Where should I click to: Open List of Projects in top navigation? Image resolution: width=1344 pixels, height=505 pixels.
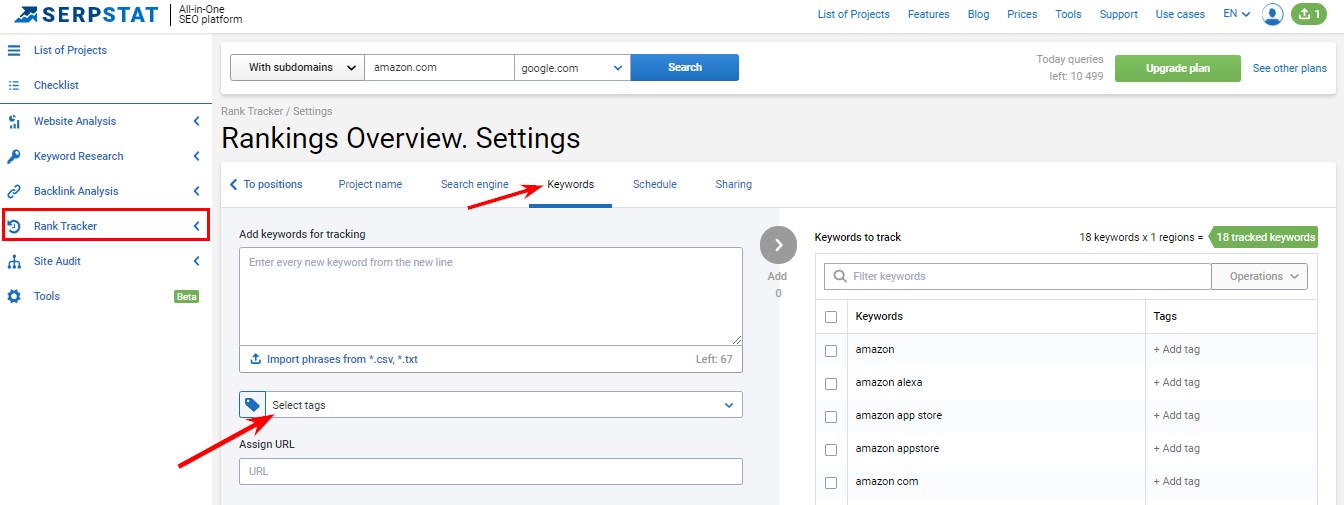[x=854, y=14]
